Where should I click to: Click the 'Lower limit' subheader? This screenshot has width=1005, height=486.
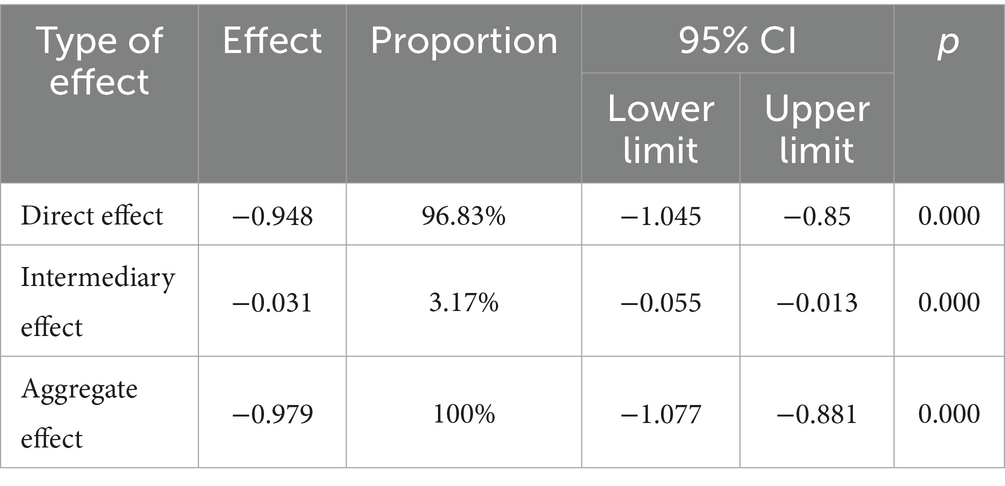[x=661, y=130]
